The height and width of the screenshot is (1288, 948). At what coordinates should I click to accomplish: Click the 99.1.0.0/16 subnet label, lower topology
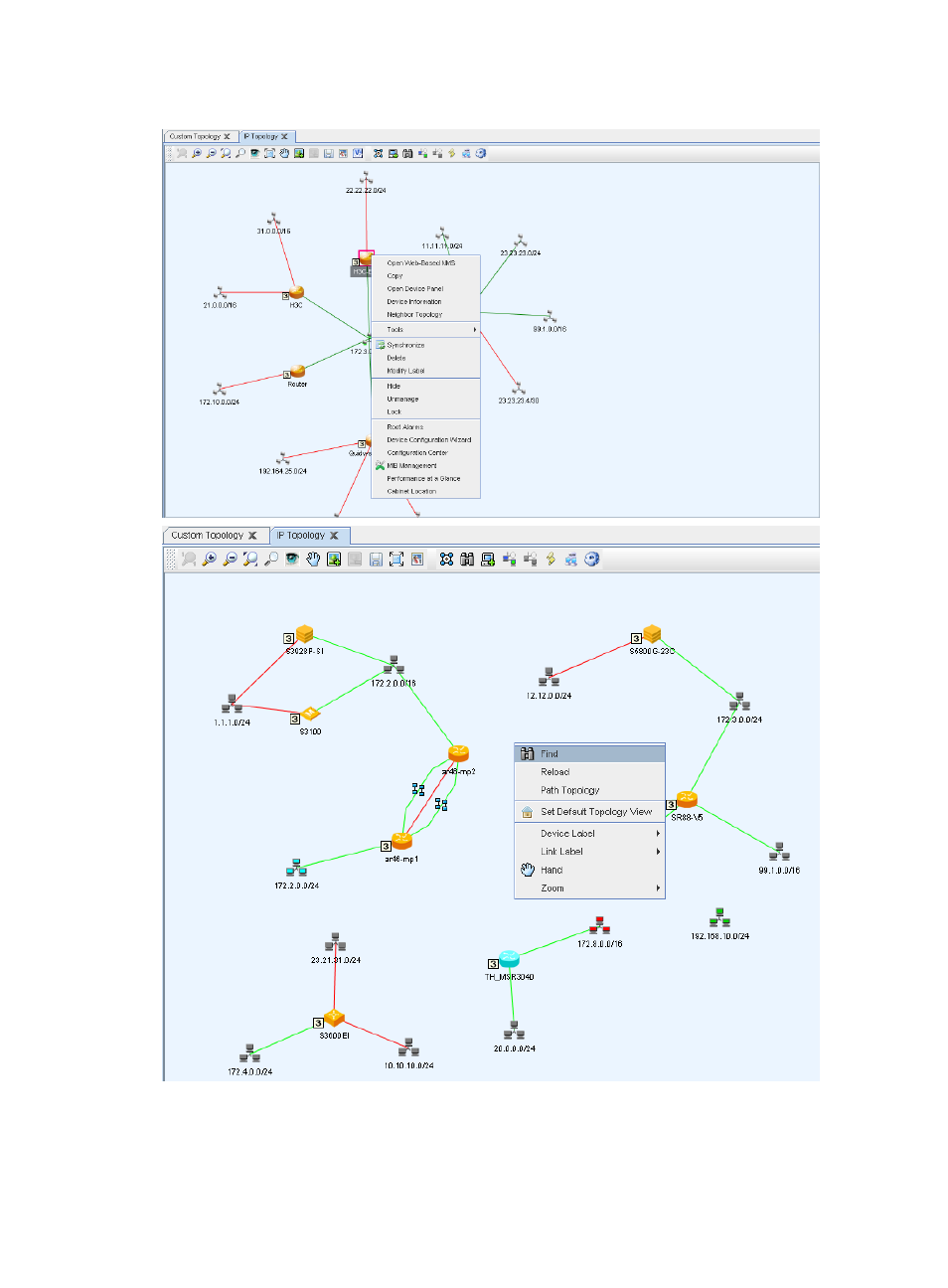pos(779,871)
